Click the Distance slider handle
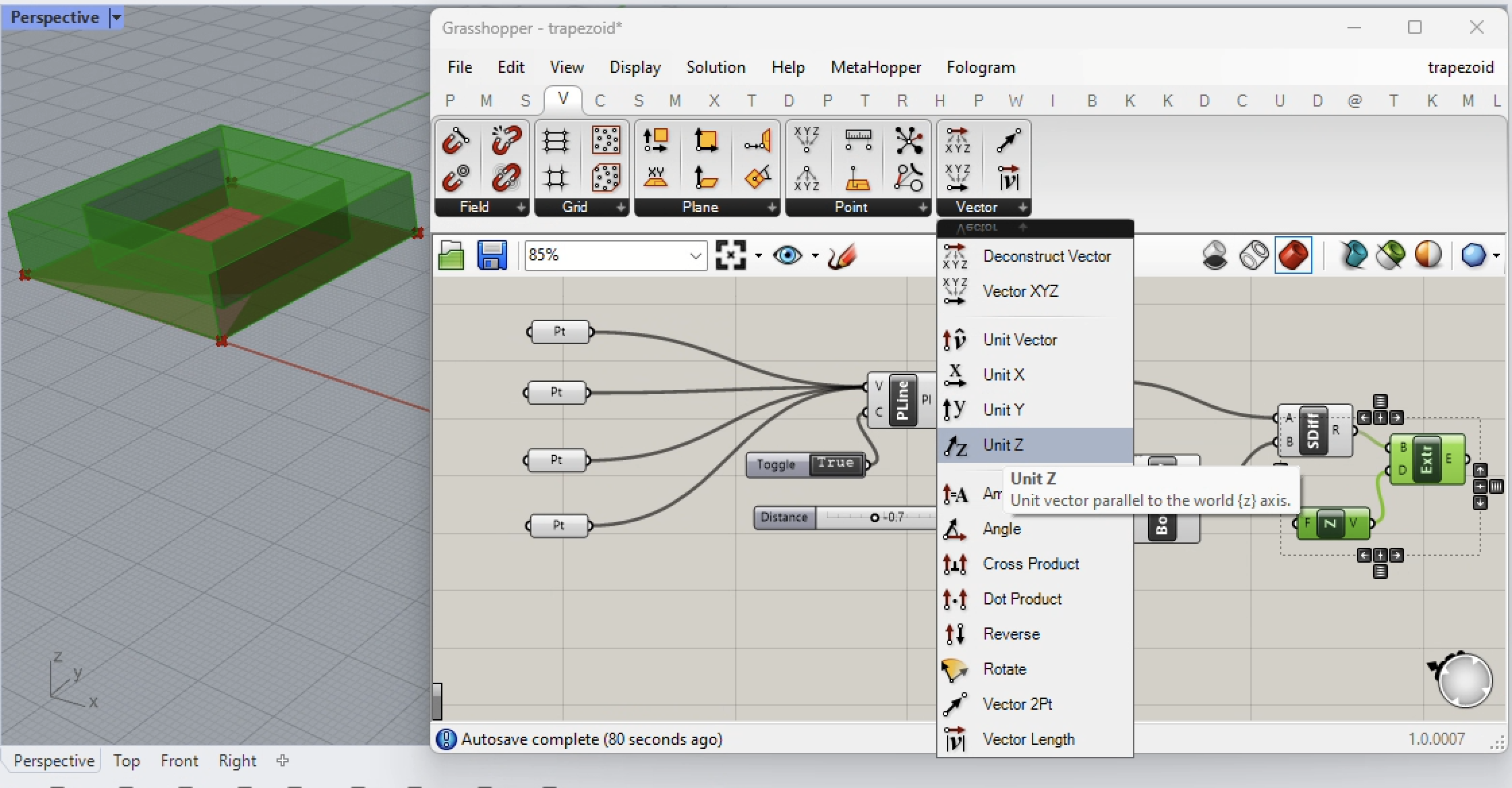The width and height of the screenshot is (1512, 788). (x=875, y=517)
